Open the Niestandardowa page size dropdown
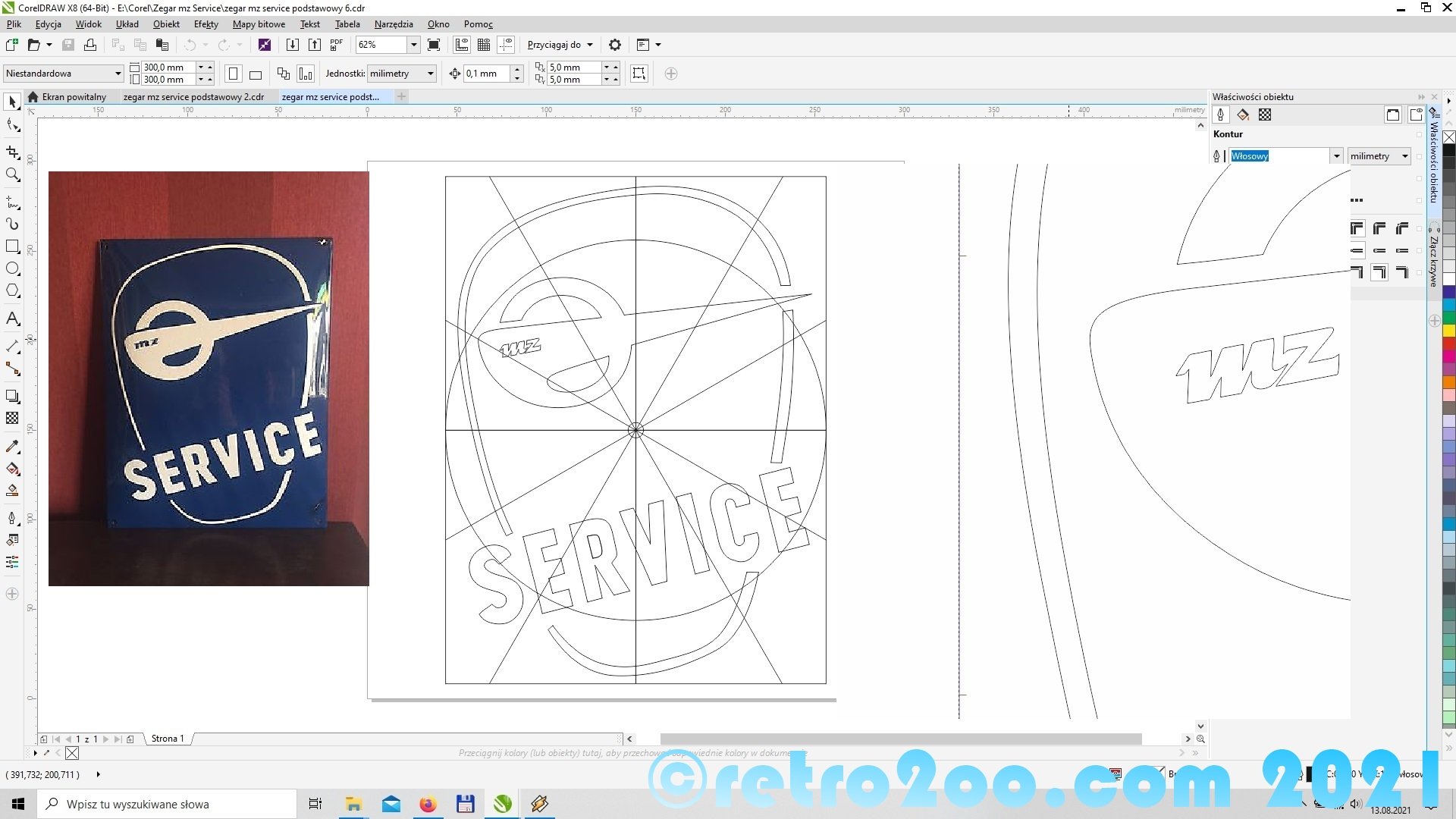 118,74
